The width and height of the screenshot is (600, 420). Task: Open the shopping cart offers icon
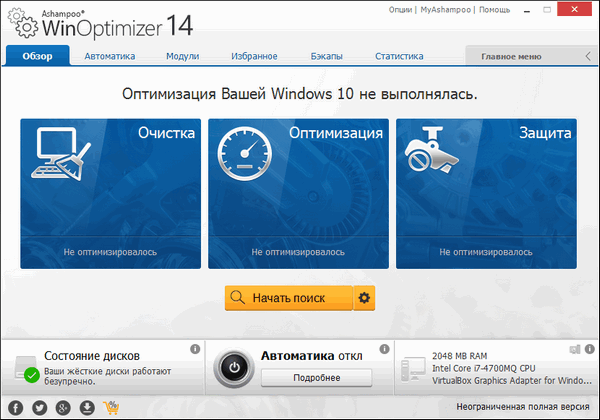[111, 408]
